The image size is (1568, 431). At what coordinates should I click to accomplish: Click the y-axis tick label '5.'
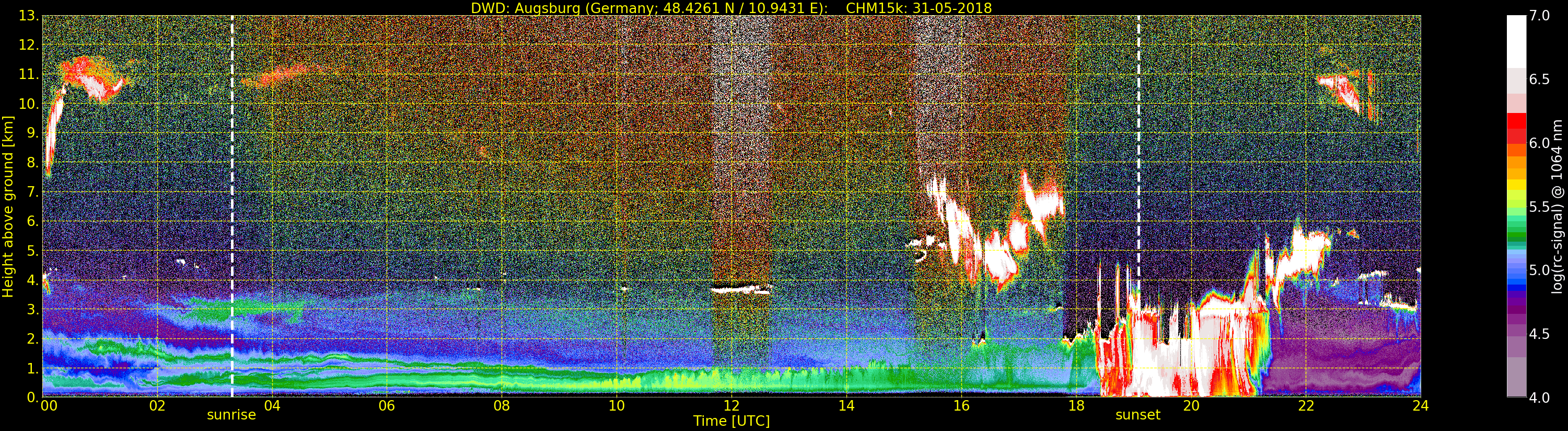click(32, 251)
